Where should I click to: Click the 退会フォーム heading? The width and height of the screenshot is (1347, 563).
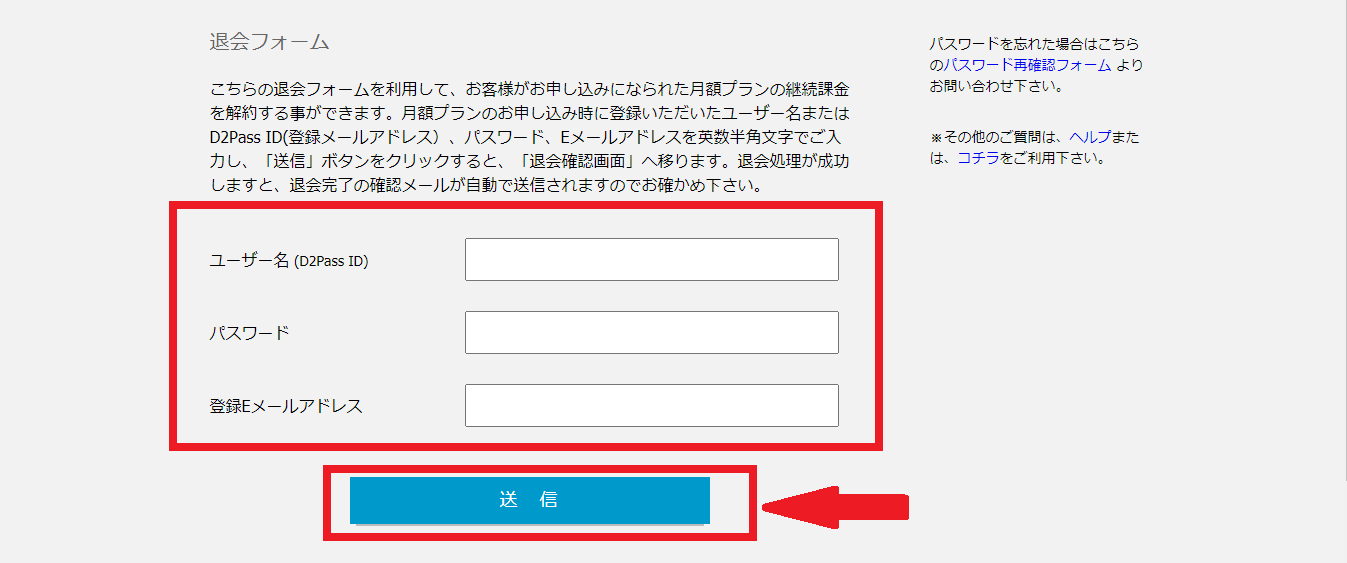(269, 42)
